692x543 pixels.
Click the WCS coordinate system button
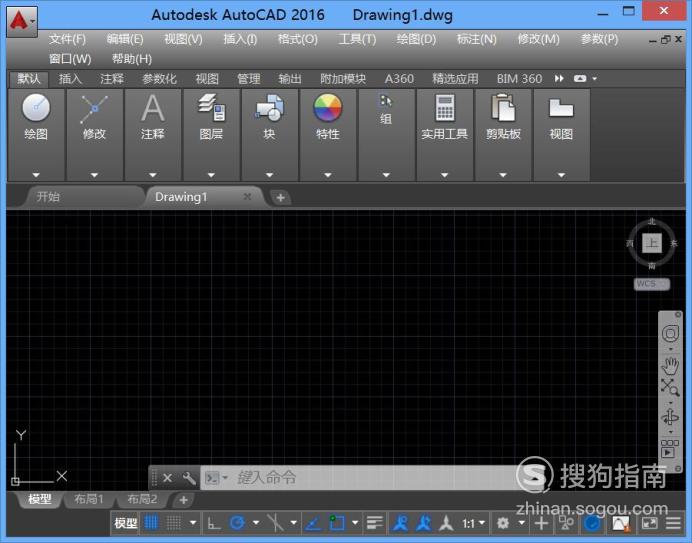(x=652, y=284)
